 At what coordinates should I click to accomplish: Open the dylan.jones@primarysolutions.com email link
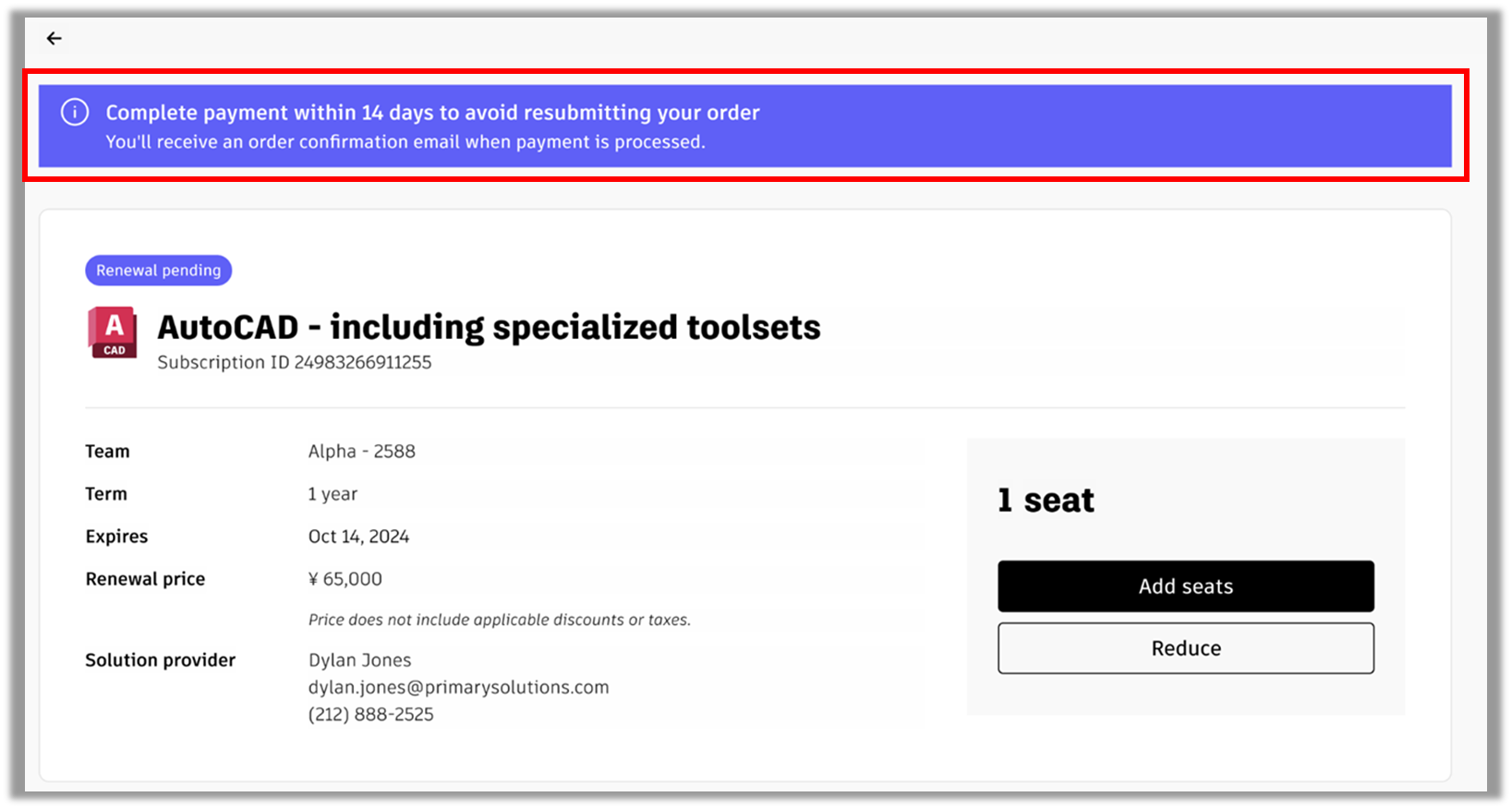[x=458, y=687]
